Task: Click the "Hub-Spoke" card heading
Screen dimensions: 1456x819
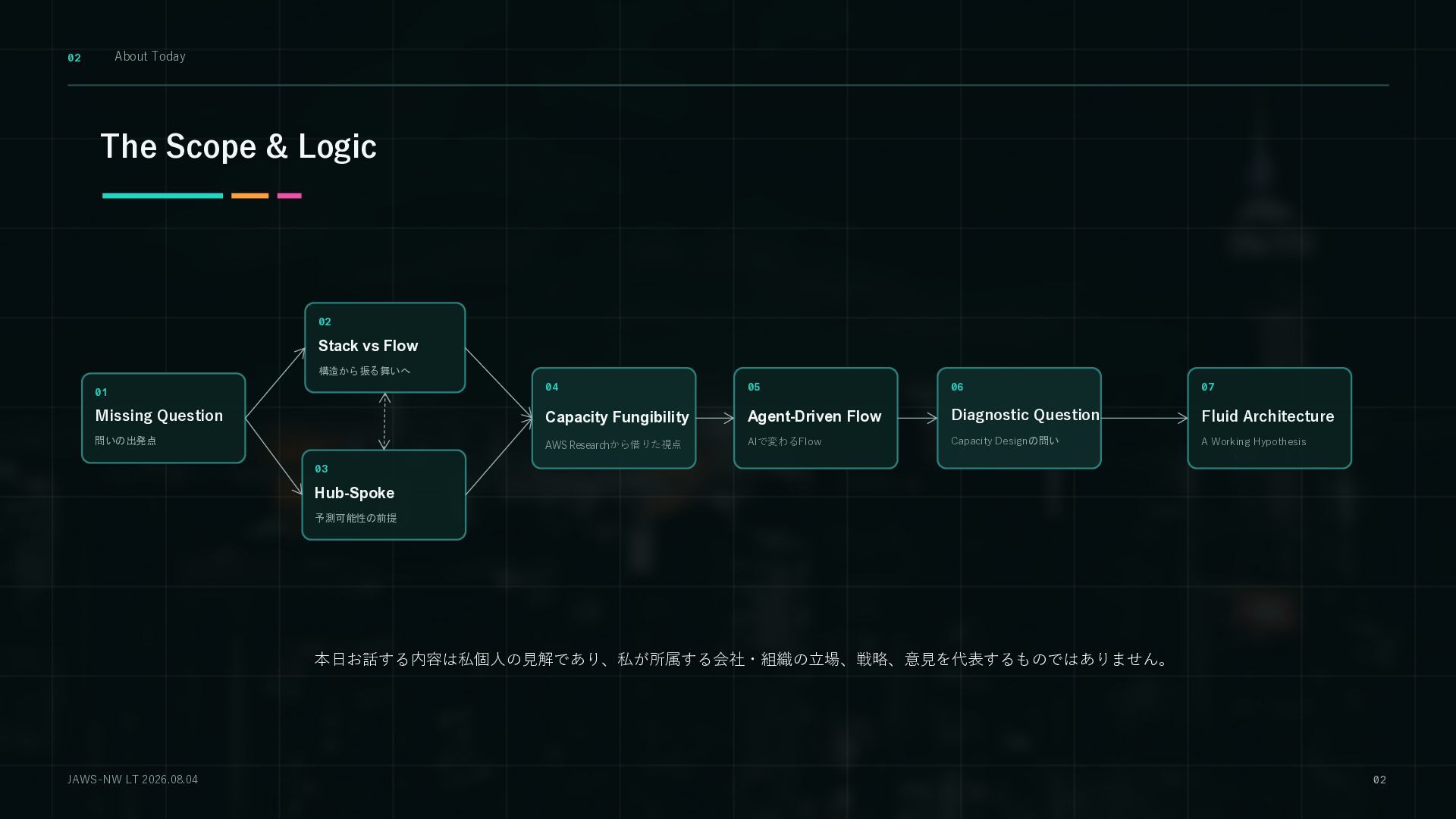Action: (354, 493)
